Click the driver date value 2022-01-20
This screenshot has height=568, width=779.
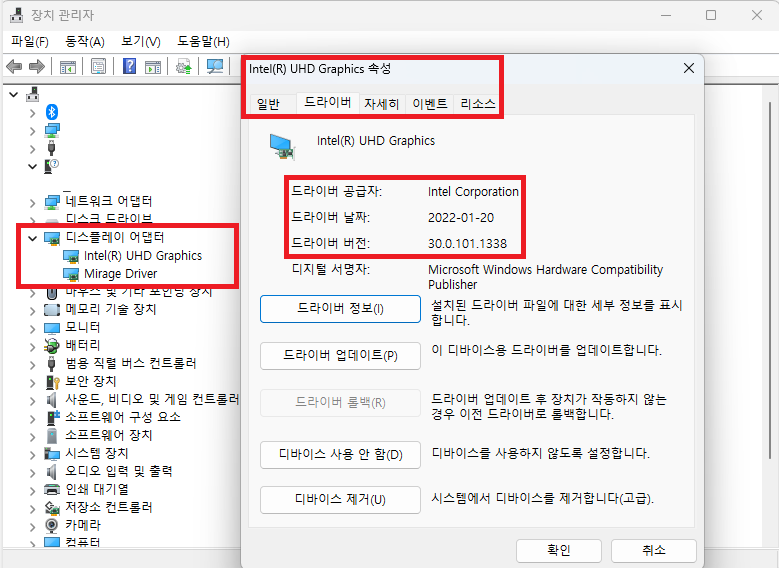coord(461,218)
